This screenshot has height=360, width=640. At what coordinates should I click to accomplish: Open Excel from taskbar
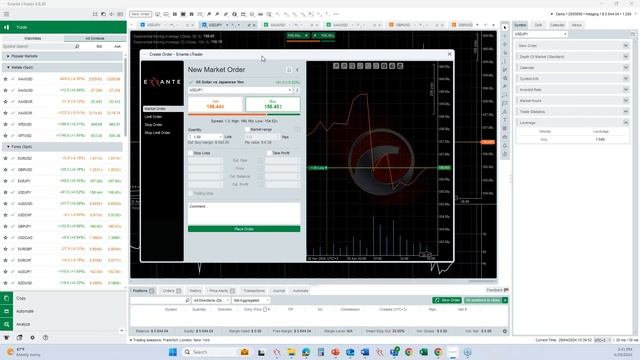pyautogui.click(x=424, y=352)
